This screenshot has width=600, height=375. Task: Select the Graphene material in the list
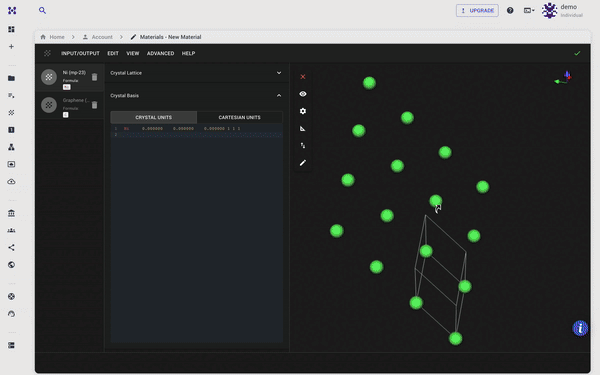(x=70, y=105)
